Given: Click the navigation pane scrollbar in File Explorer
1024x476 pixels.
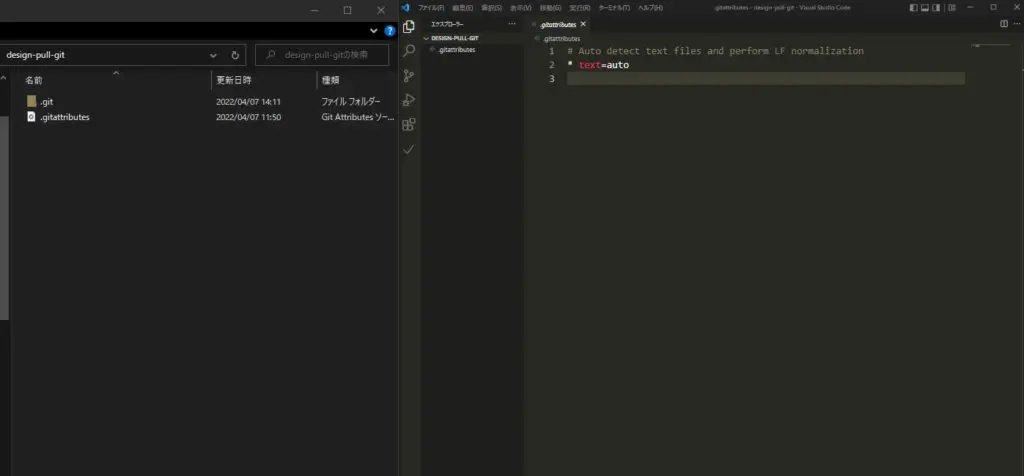Looking at the screenshot, I should [4, 217].
